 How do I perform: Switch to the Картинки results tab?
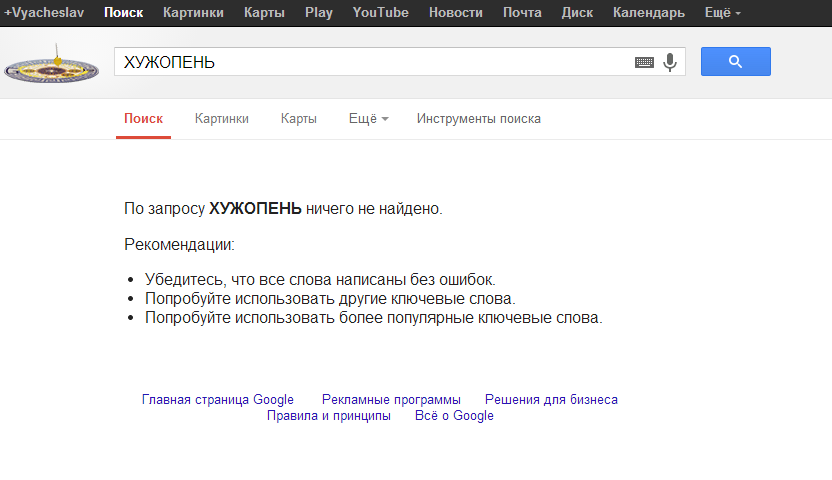click(222, 118)
